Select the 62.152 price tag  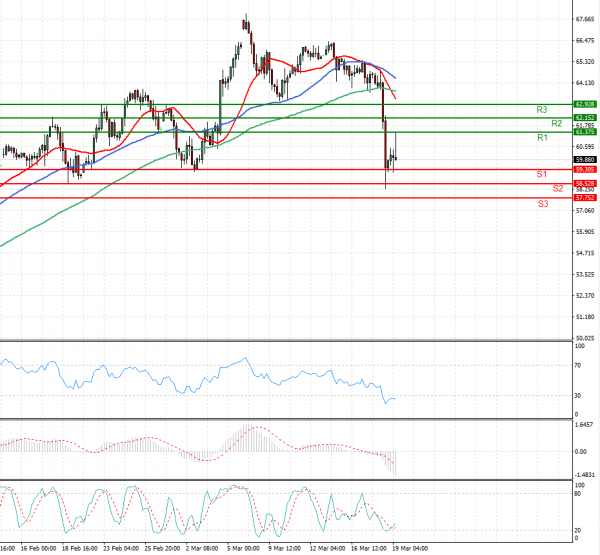click(x=585, y=118)
